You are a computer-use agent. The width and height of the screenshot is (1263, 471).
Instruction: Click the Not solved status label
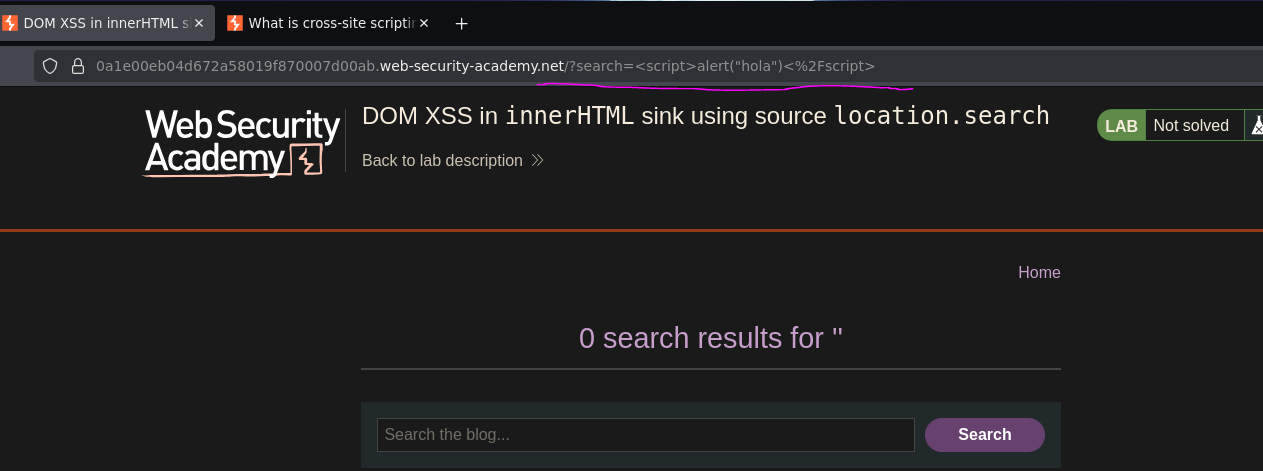coord(1191,125)
